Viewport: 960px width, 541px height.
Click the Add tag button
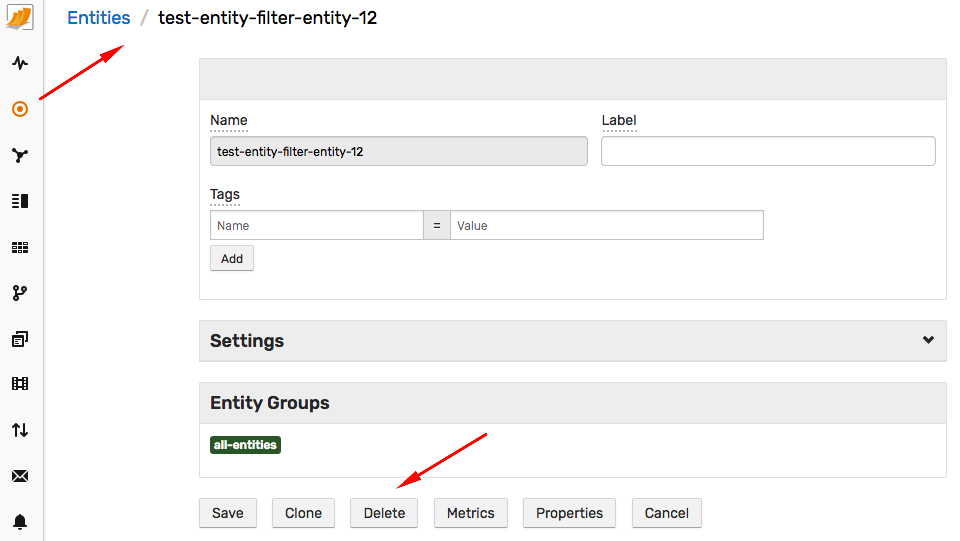coord(231,258)
